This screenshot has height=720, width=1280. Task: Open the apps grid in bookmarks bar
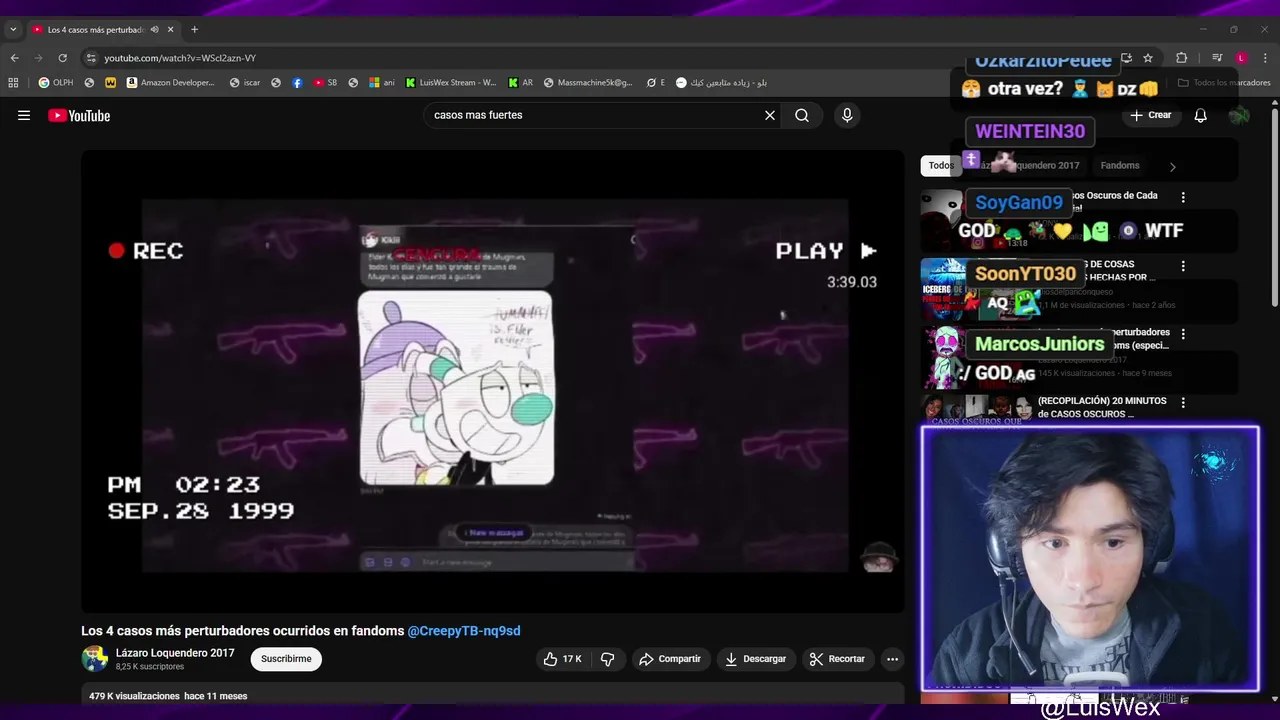click(x=14, y=83)
